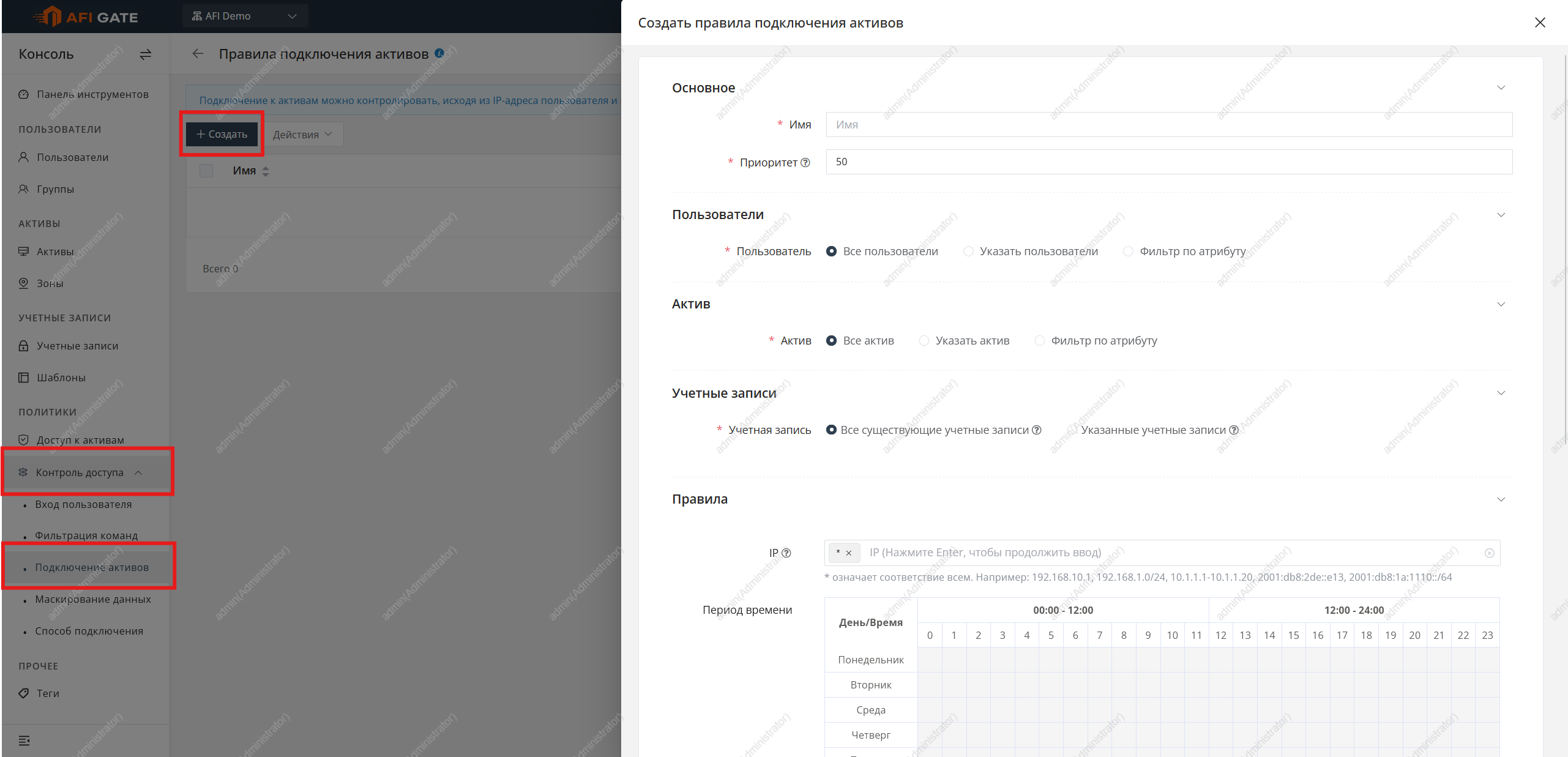Viewport: 1568px width, 757px height.
Task: Clear the IP input field contents
Action: 1489,553
